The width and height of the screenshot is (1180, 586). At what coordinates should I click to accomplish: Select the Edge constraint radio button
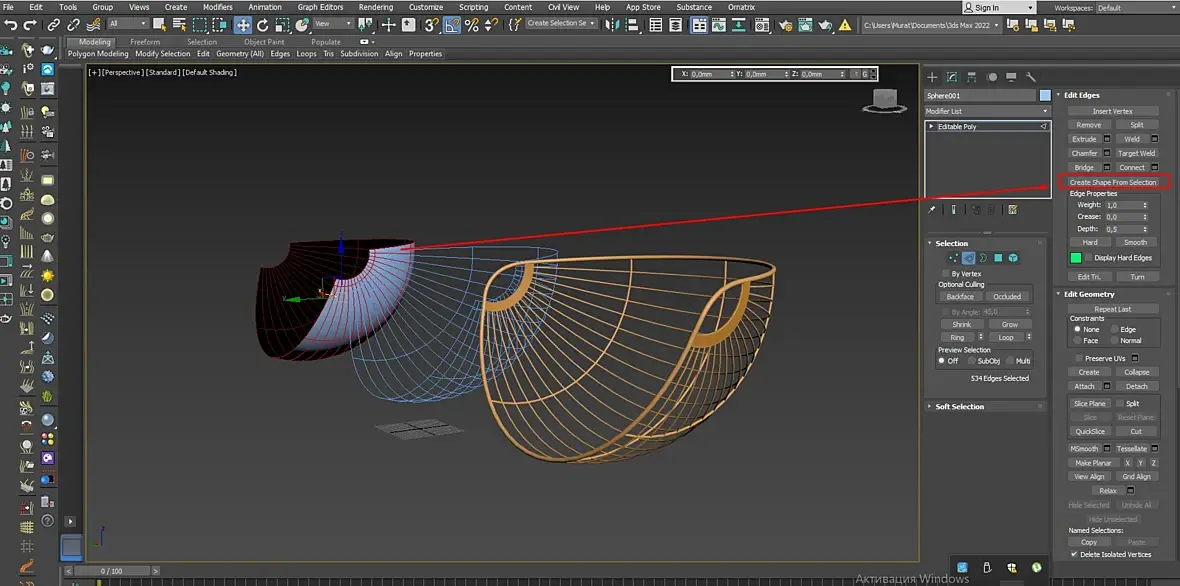(1114, 329)
